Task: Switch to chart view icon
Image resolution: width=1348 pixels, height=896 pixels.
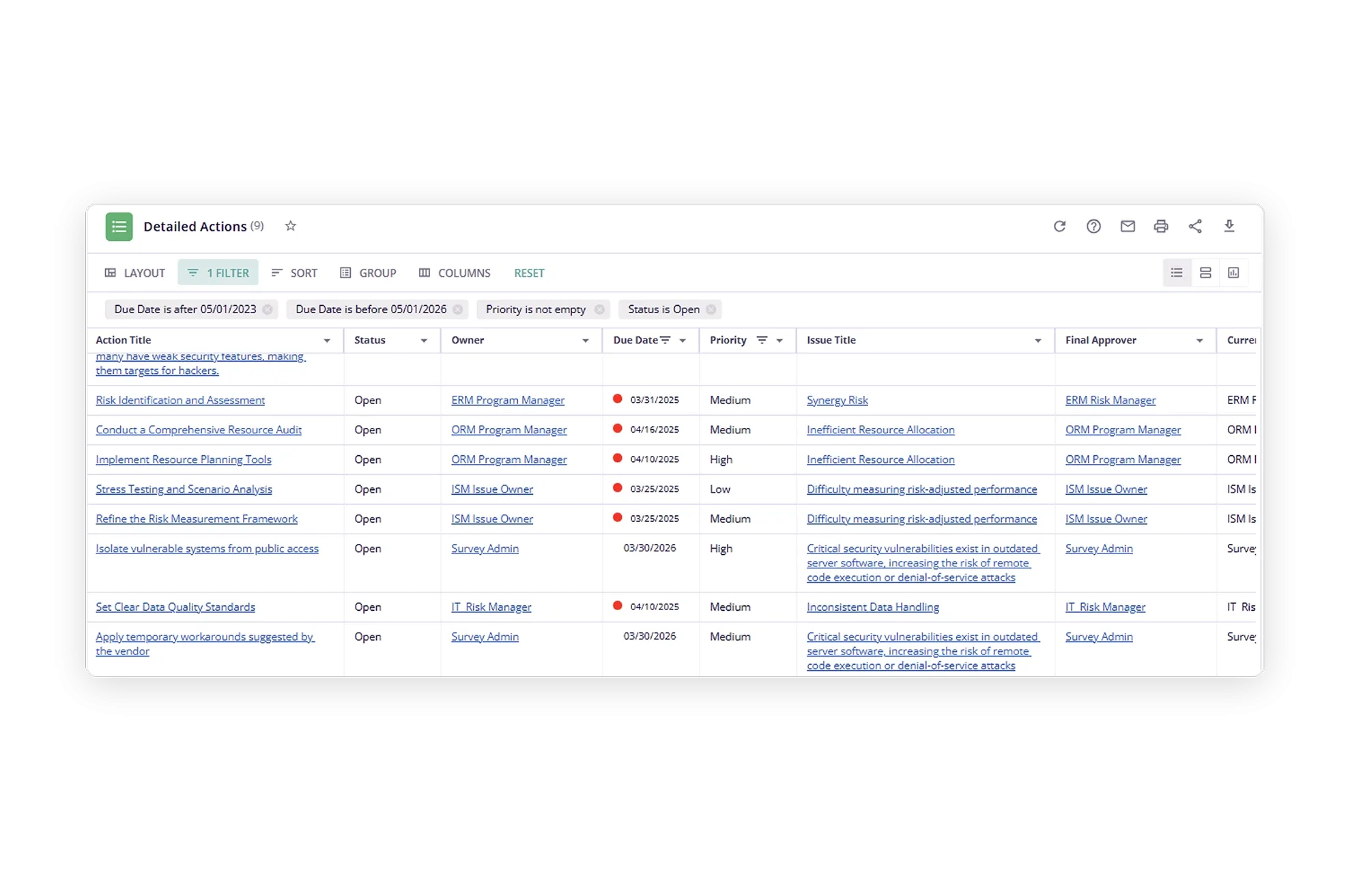Action: [1233, 273]
